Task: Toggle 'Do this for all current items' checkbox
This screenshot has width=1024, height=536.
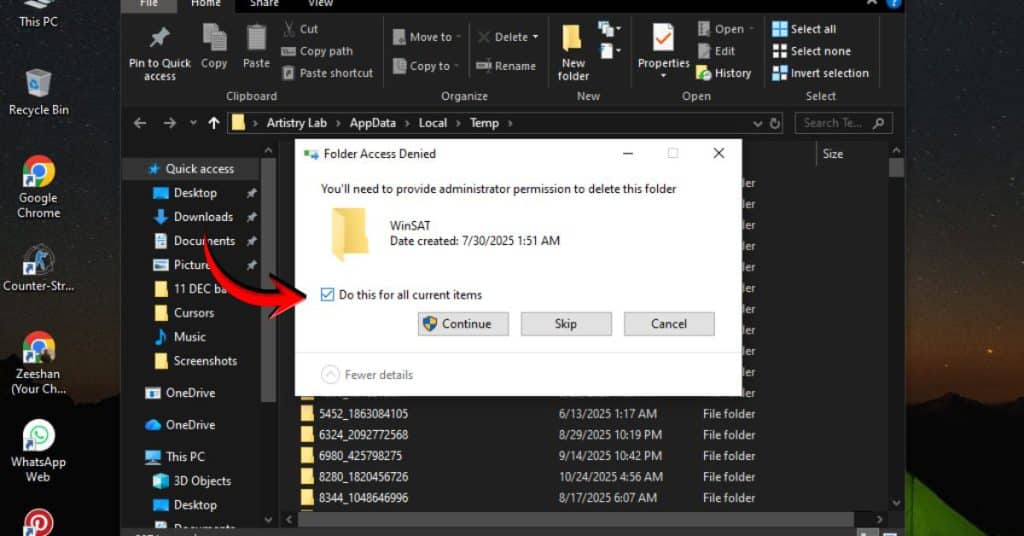Action: point(327,294)
